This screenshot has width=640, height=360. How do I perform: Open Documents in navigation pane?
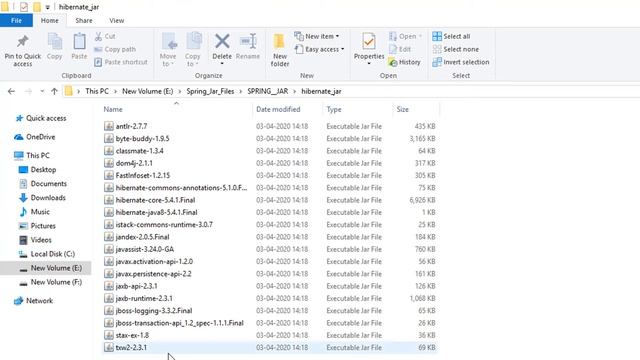[48, 184]
